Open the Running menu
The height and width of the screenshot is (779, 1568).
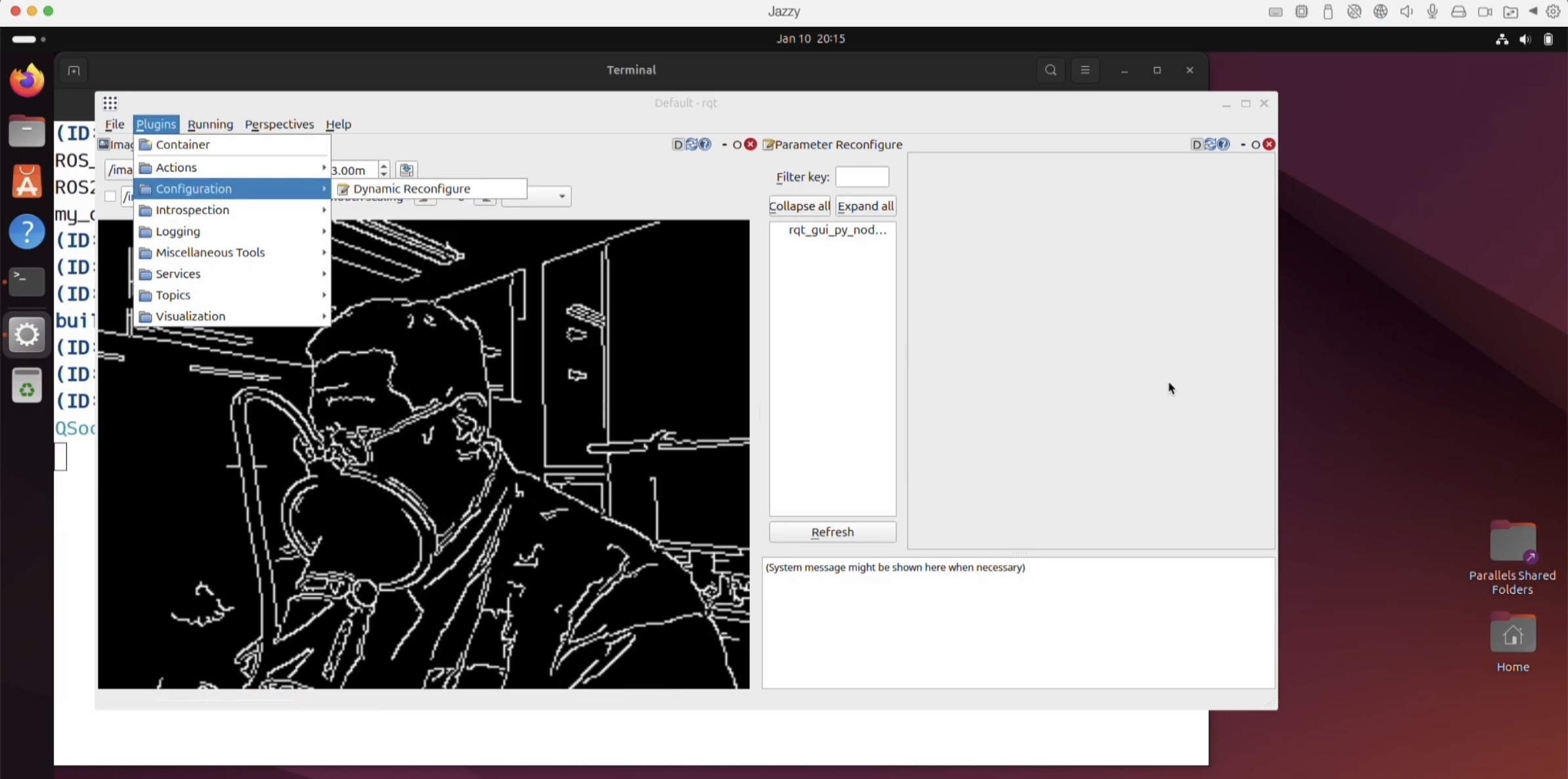tap(210, 124)
